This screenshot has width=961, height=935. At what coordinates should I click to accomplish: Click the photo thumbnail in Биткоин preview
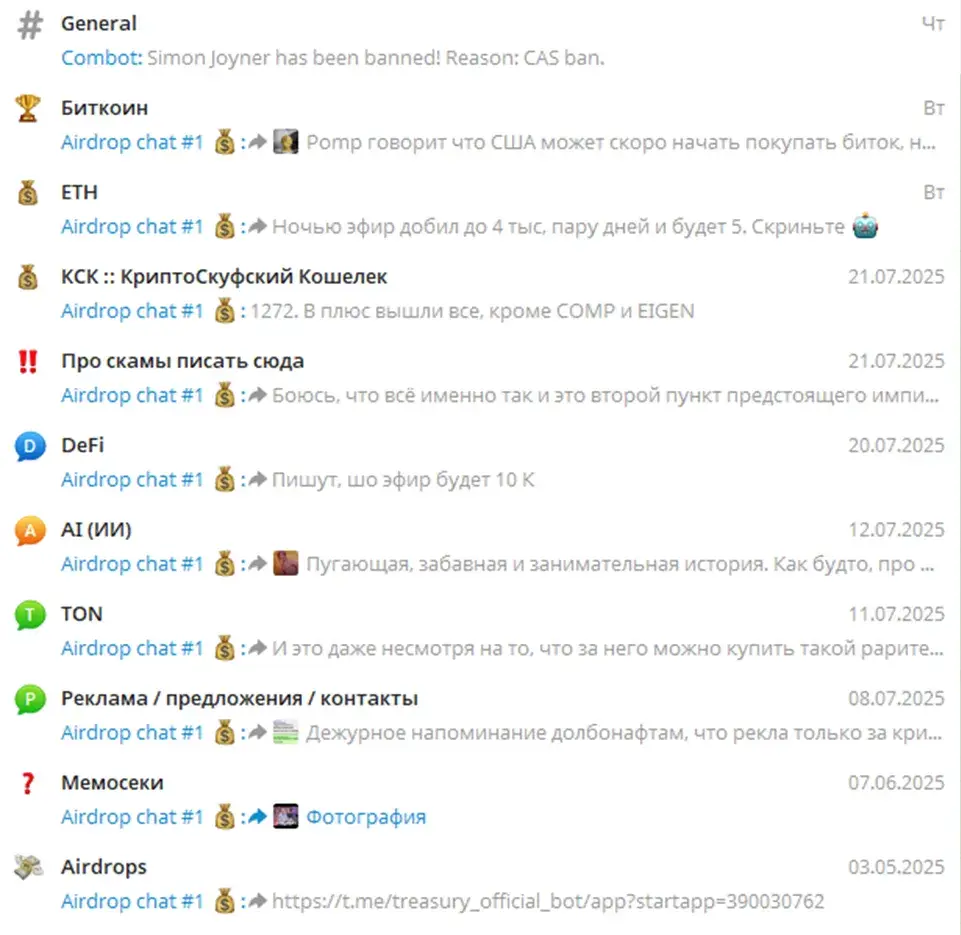pos(286,142)
